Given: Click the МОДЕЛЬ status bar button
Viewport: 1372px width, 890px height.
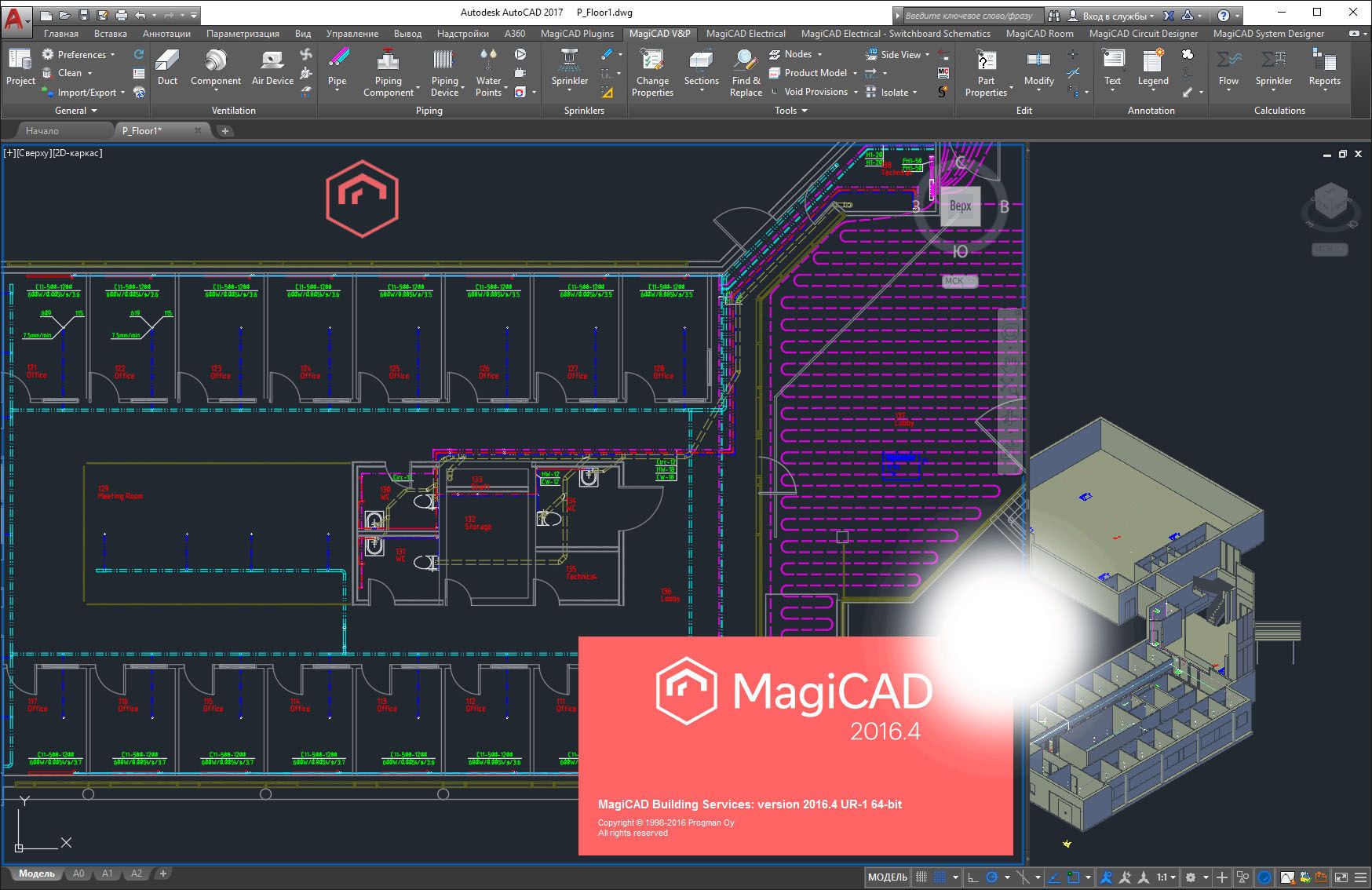Looking at the screenshot, I should tap(888, 877).
